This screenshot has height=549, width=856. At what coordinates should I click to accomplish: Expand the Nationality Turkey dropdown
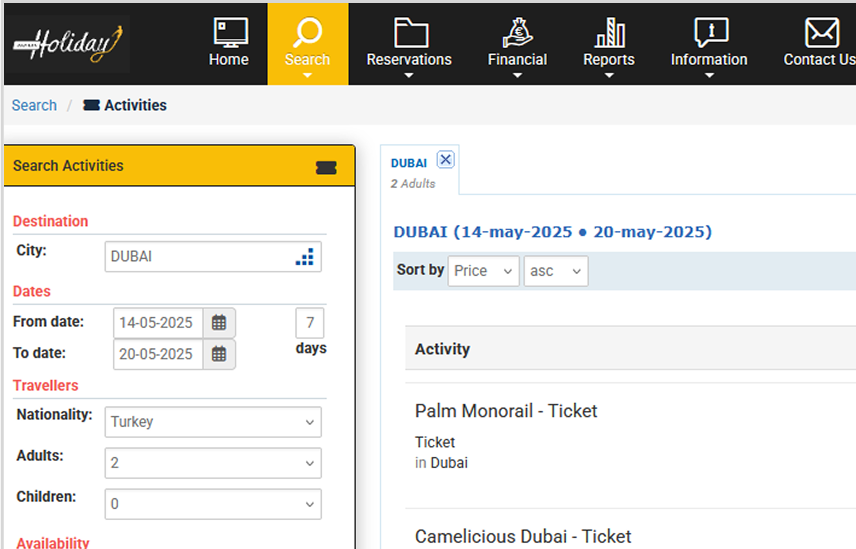click(x=213, y=422)
